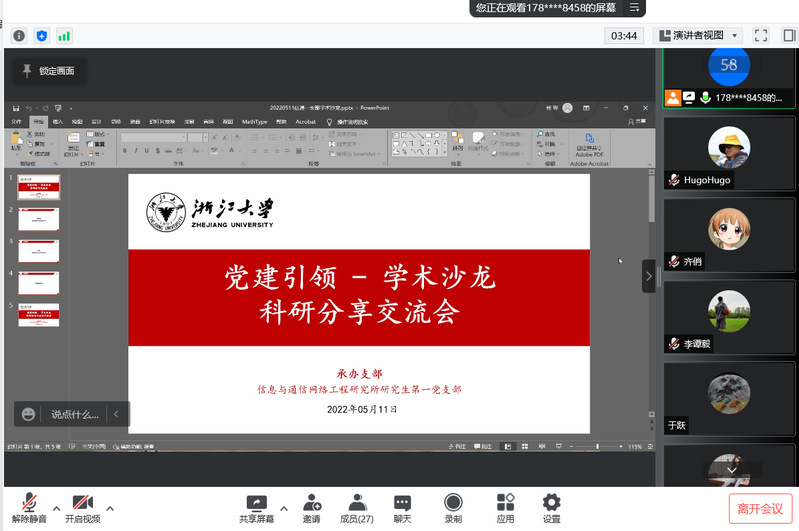This screenshot has height=531, width=799.
Task: Select slide 5 thumbnail
Action: click(x=39, y=315)
